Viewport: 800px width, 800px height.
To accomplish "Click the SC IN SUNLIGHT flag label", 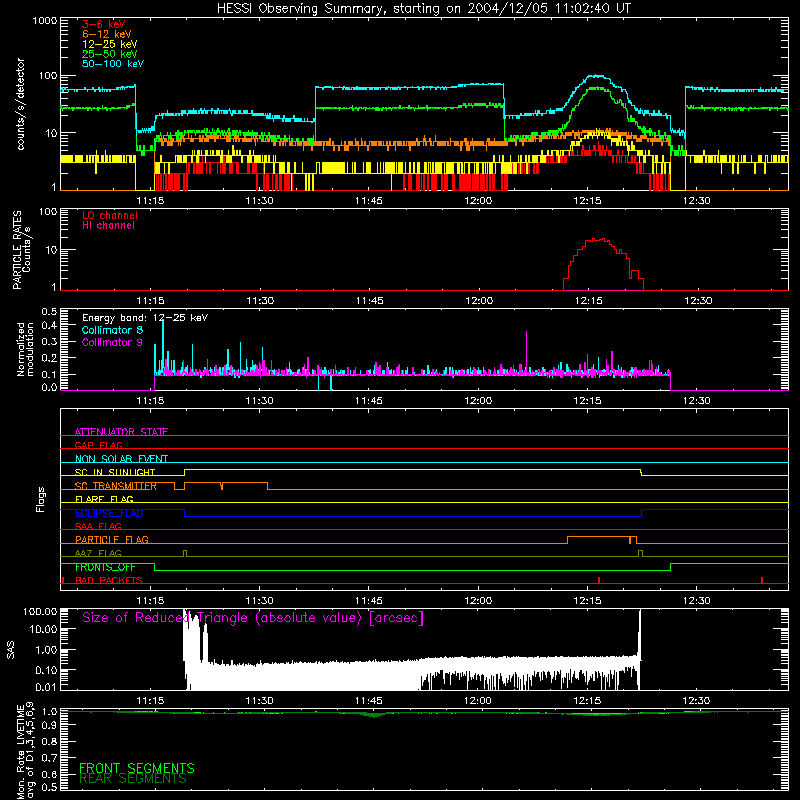I will (x=115, y=472).
